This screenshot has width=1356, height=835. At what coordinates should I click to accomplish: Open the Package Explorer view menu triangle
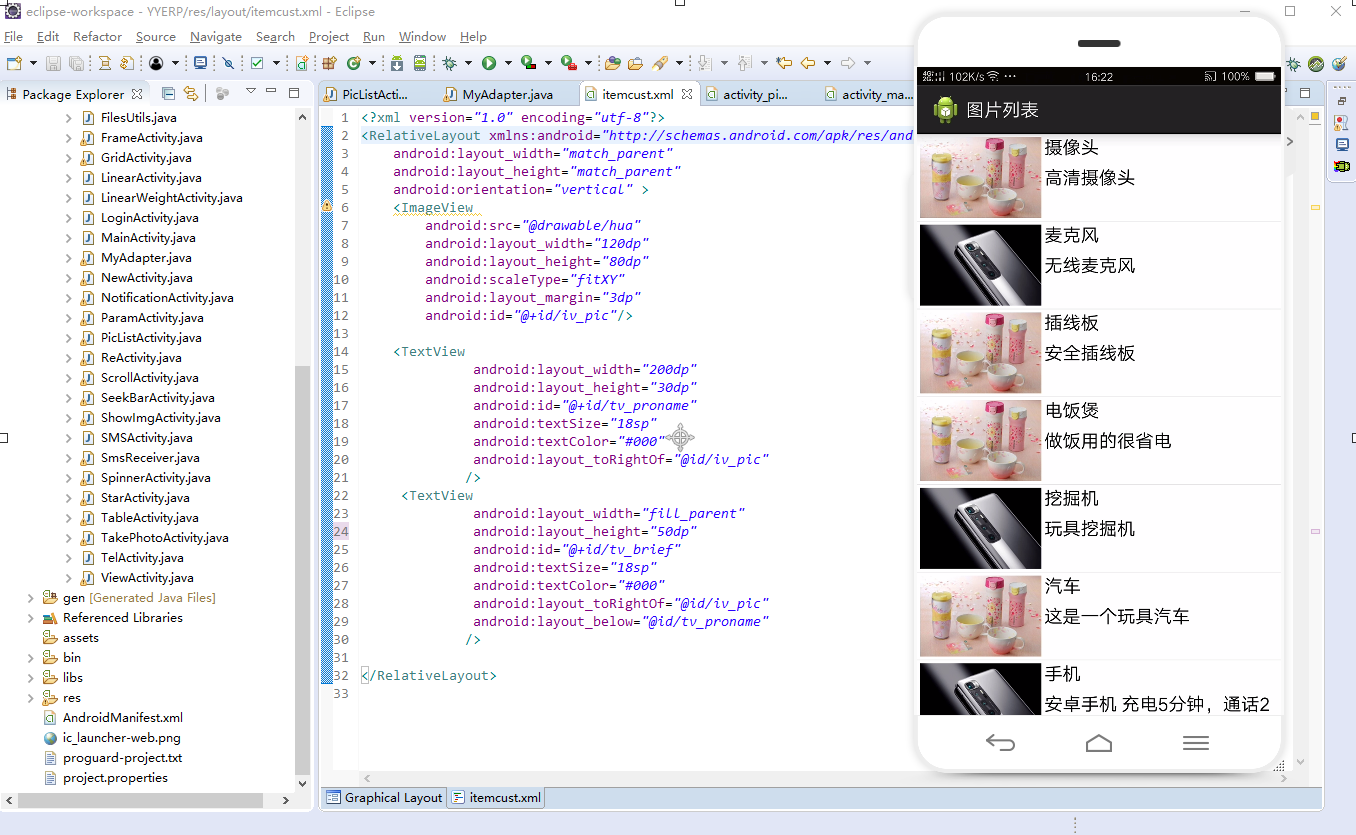tap(251, 92)
